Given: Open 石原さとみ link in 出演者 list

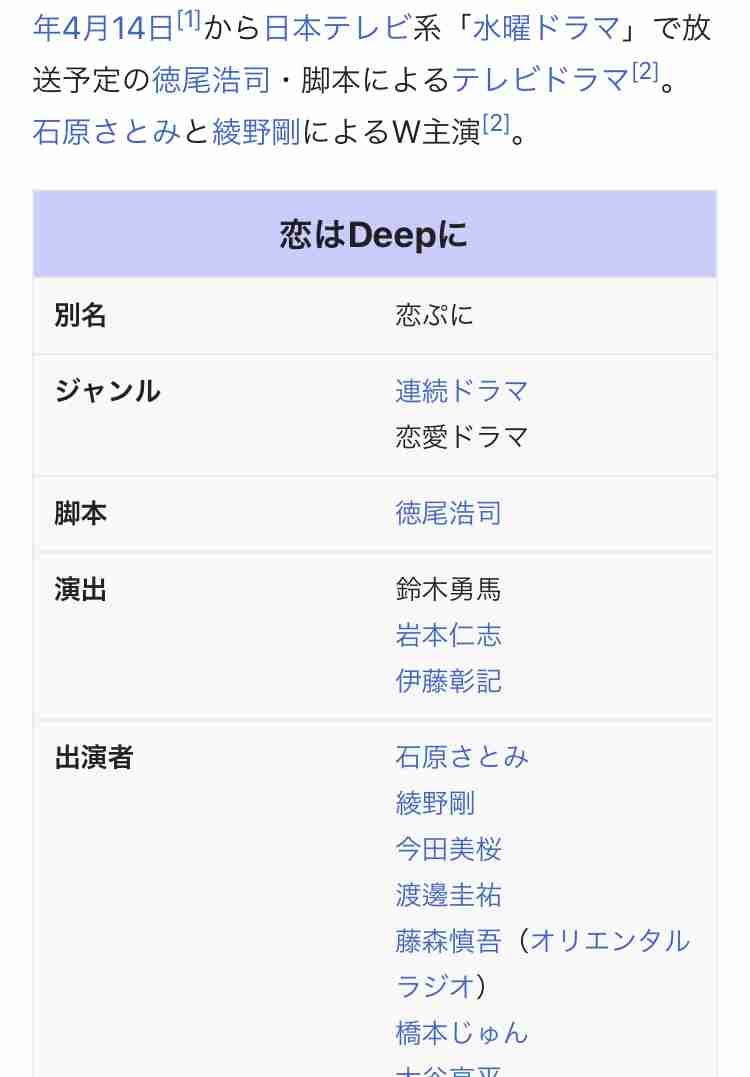Looking at the screenshot, I should click(x=462, y=757).
